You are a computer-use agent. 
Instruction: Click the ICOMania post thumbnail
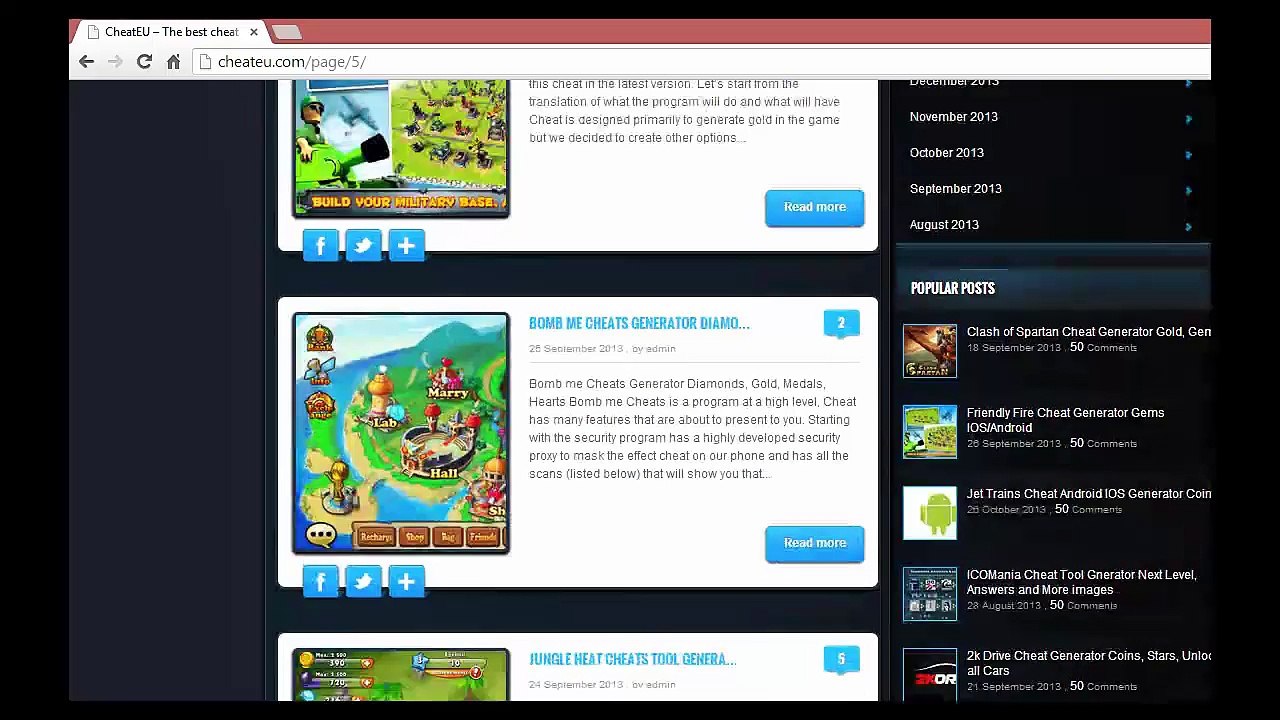[x=930, y=594]
